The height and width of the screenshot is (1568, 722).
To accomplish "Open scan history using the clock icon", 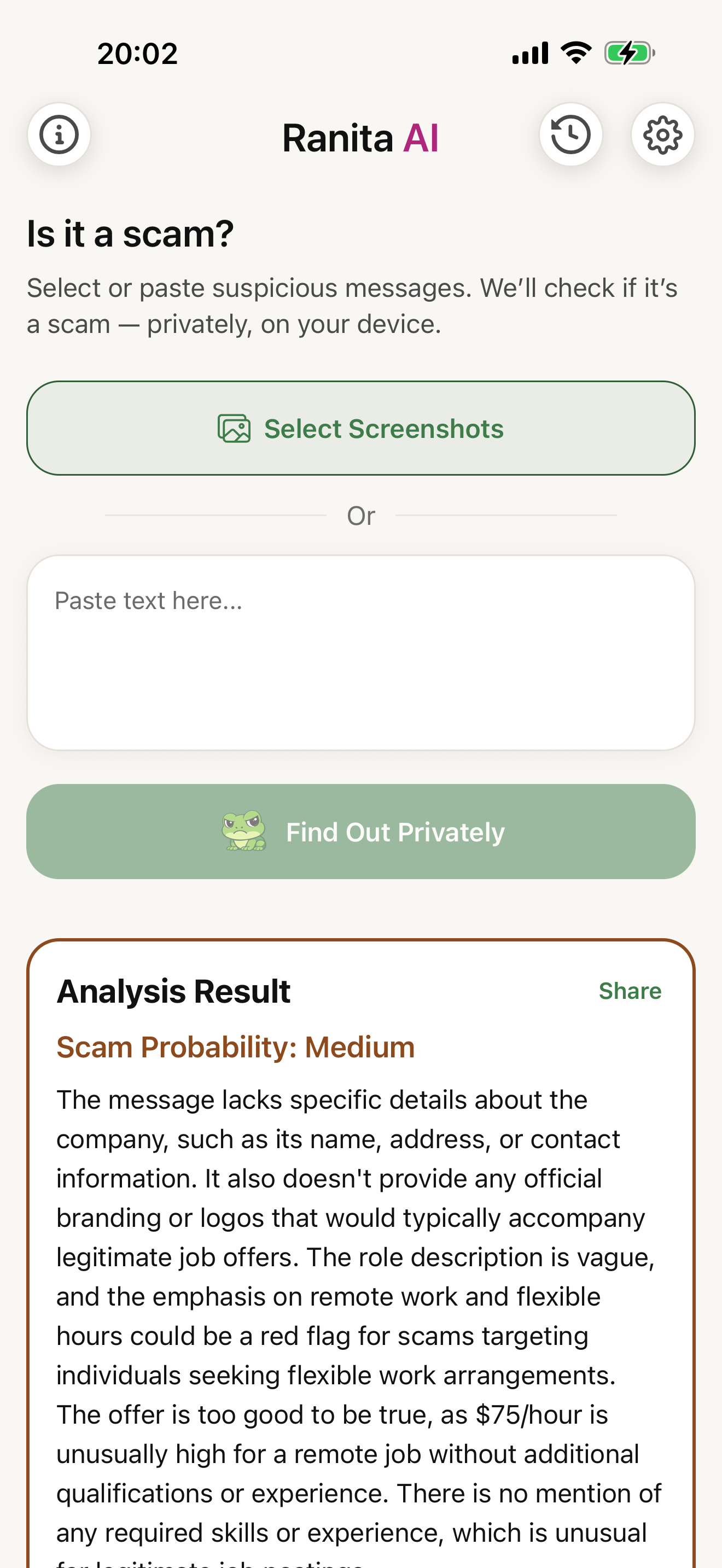I will click(570, 134).
